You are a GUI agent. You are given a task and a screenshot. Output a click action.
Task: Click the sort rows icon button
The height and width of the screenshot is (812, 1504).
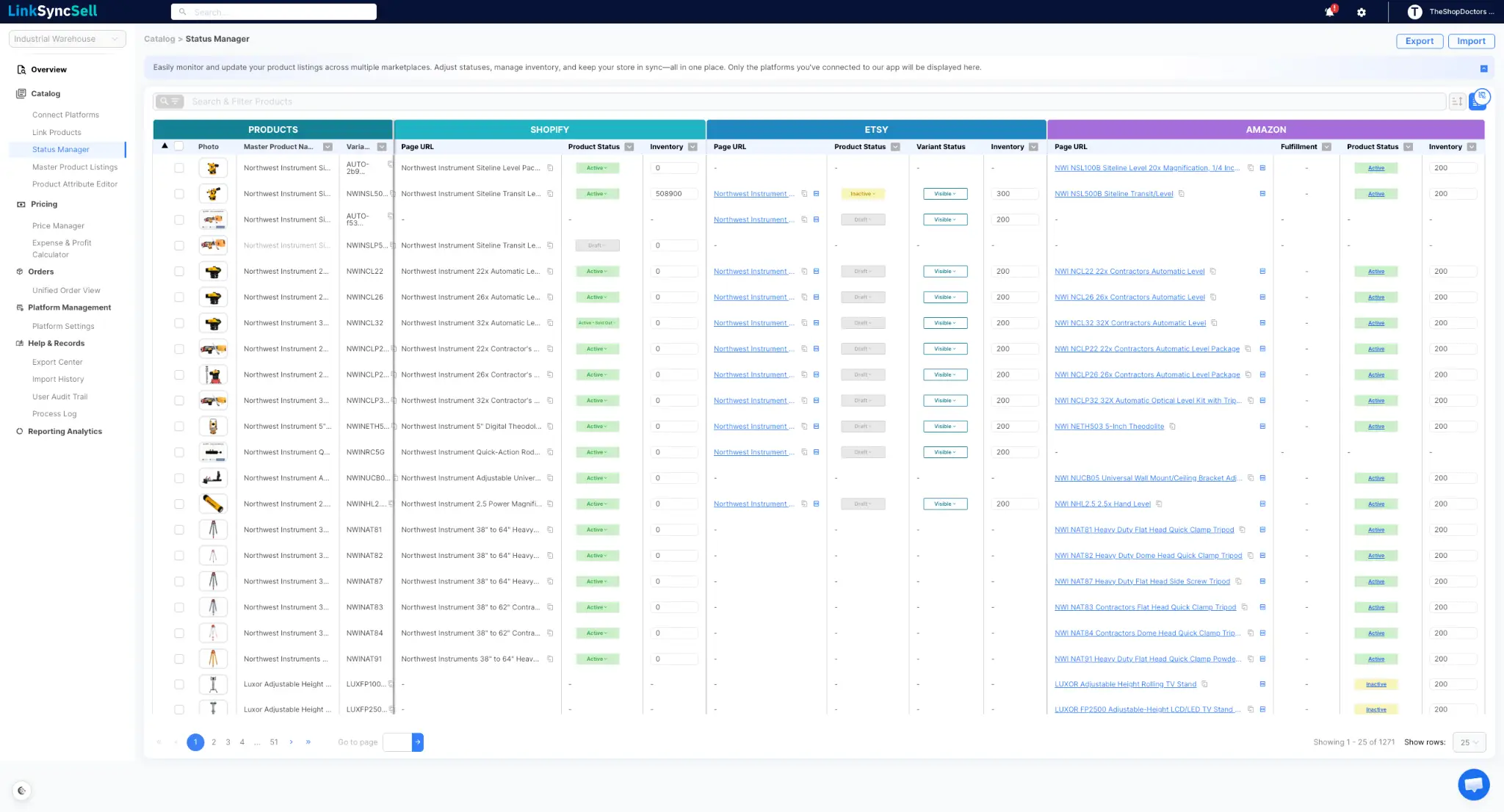(1457, 101)
